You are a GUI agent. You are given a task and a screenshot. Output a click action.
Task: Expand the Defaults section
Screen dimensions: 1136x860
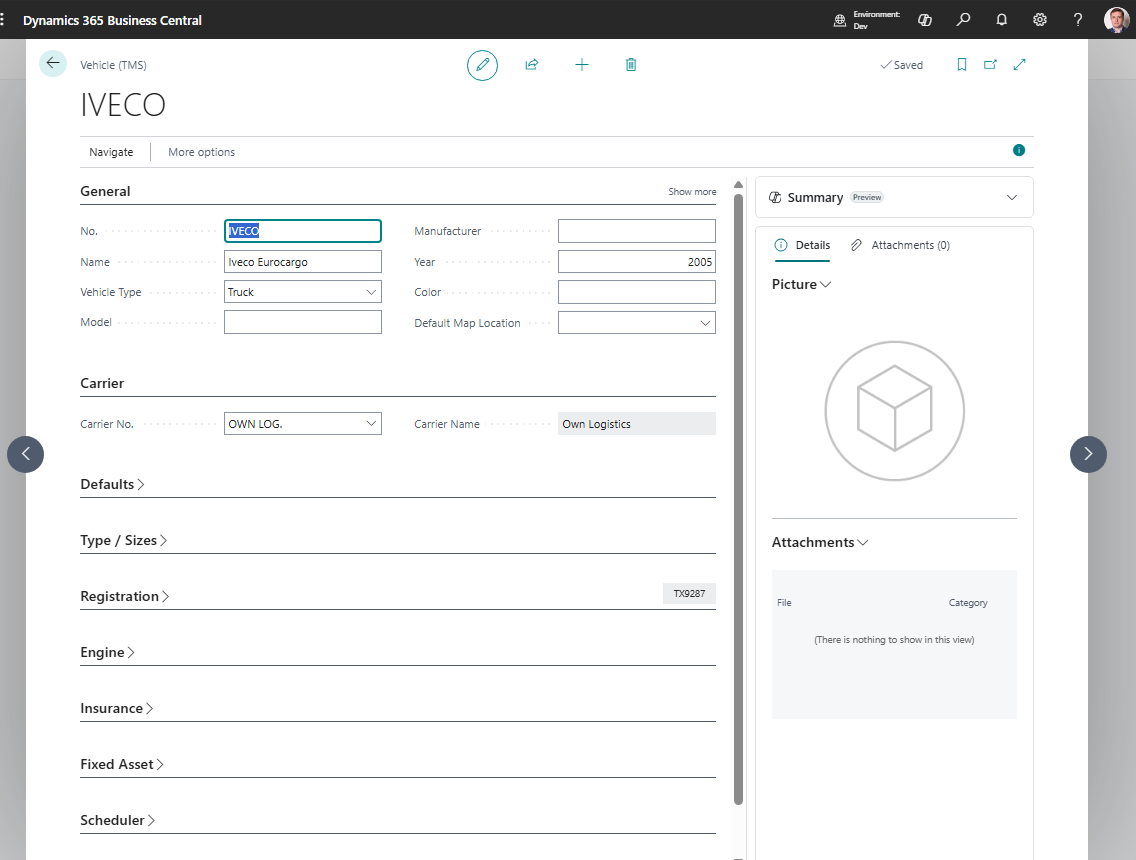click(112, 484)
